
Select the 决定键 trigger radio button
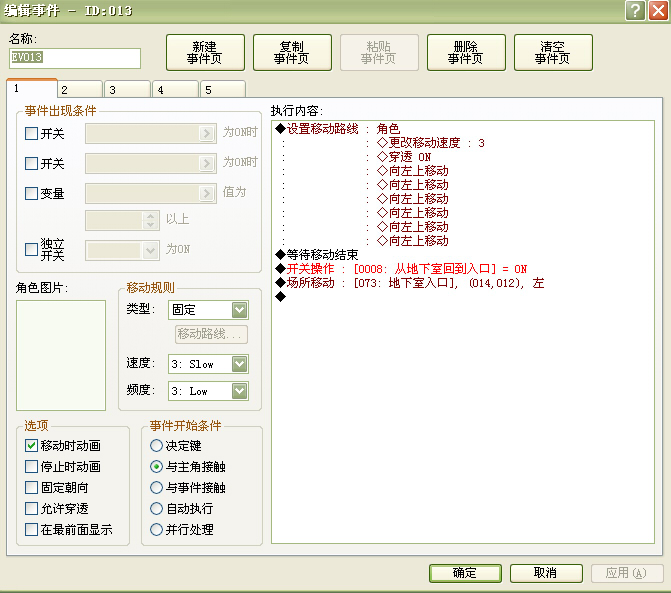pyautogui.click(x=157, y=445)
